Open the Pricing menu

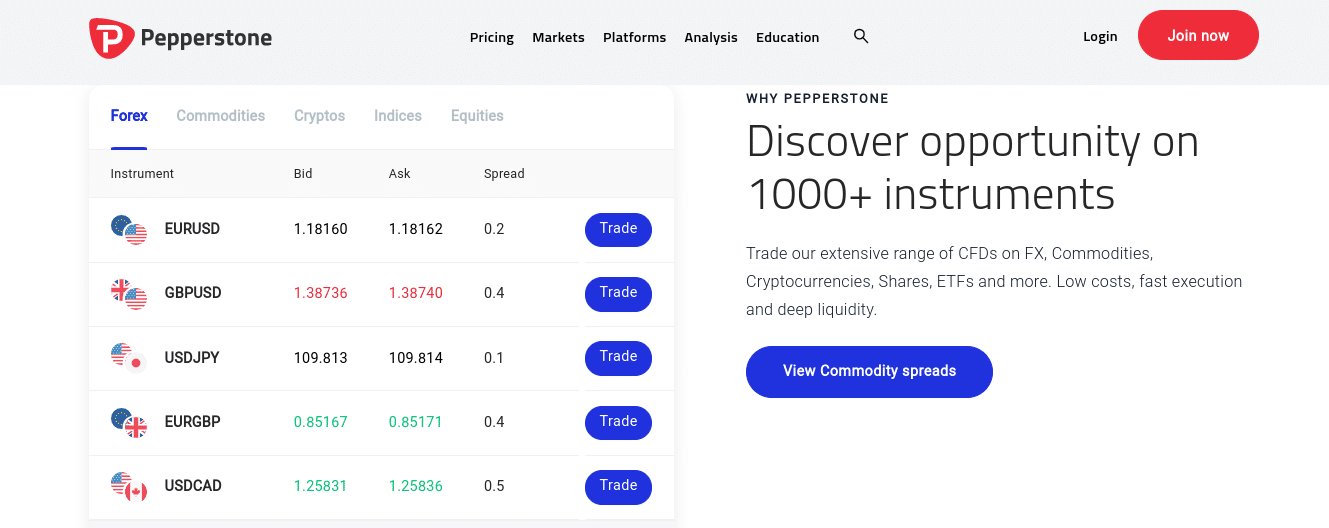click(492, 37)
